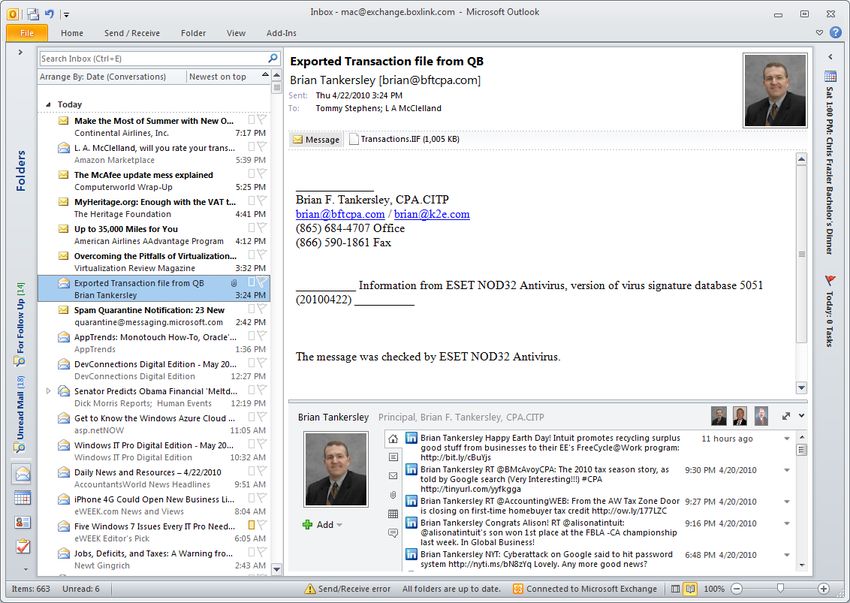
Task: Open For Follow Up search folder icon
Action: point(19,361)
